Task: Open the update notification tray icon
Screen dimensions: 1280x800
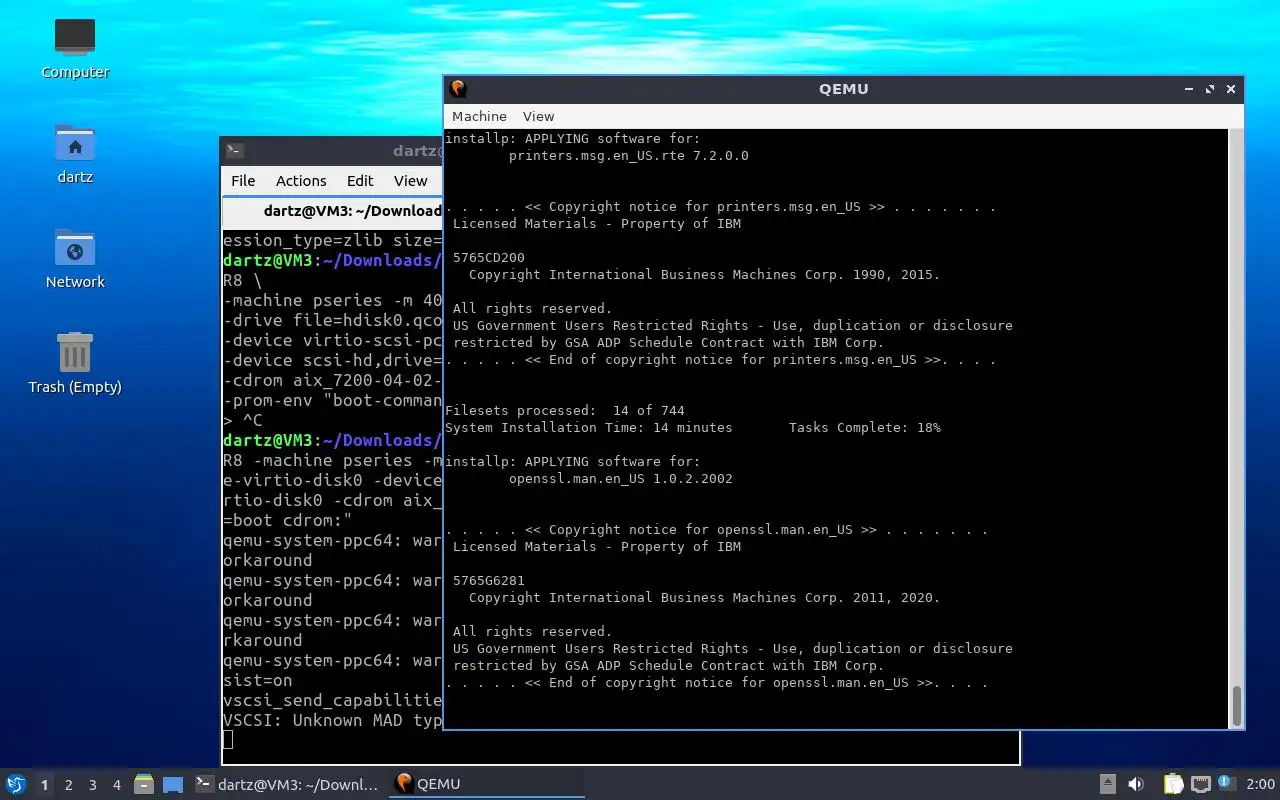Action: pos(1226,783)
